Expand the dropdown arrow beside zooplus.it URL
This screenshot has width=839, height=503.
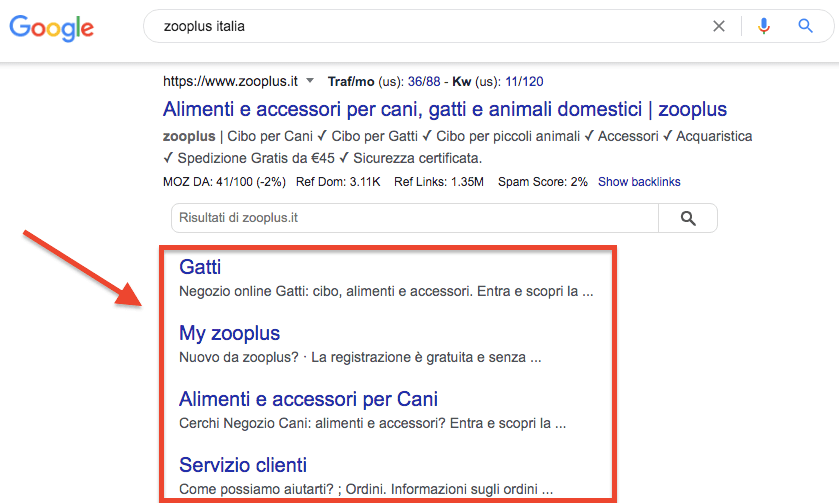pos(310,81)
